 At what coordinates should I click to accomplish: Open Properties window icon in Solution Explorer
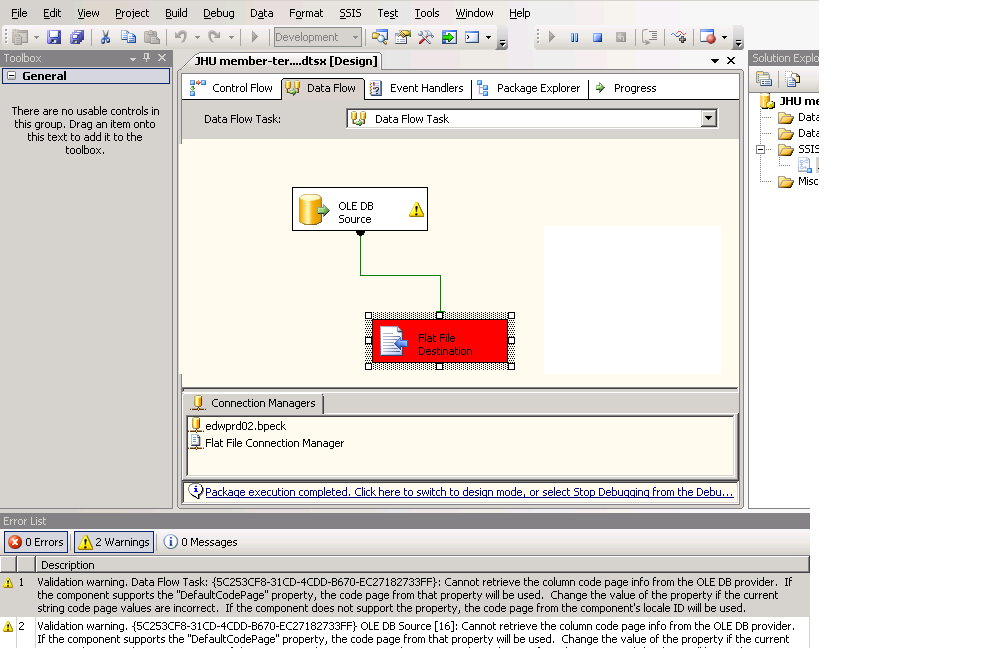pyautogui.click(x=764, y=79)
